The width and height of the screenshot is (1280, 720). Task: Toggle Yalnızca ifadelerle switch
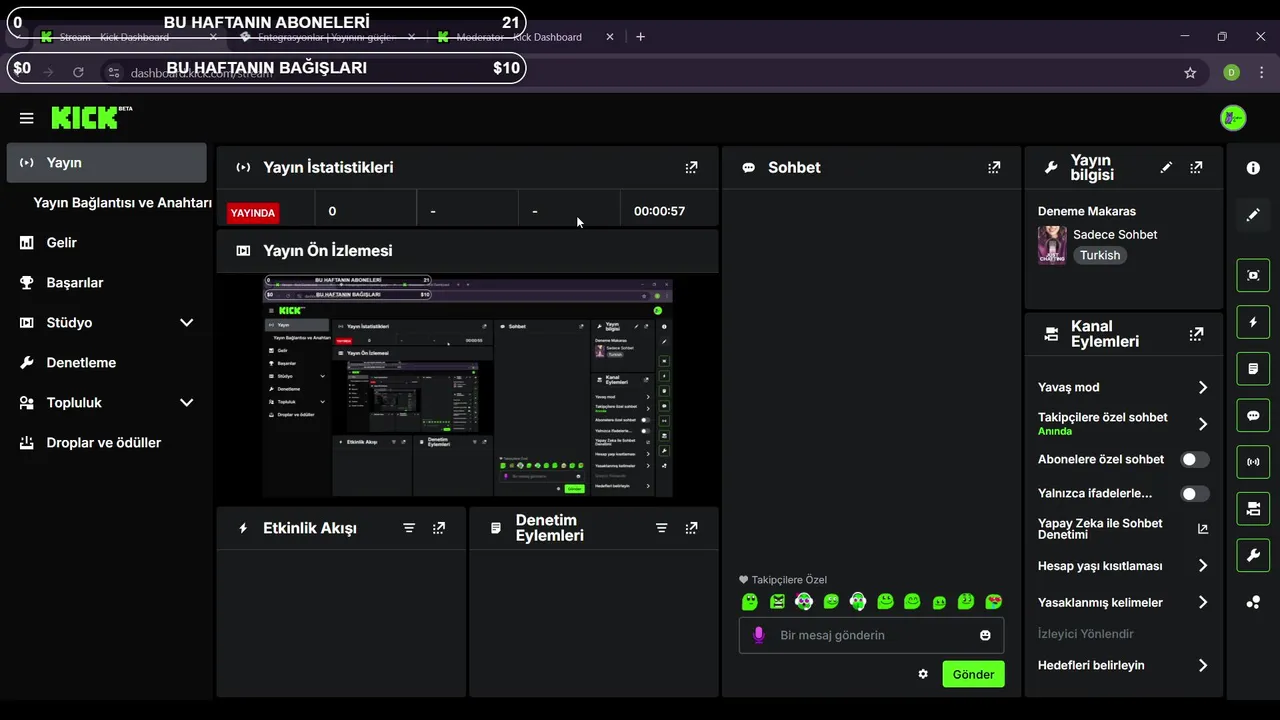pyautogui.click(x=1195, y=494)
